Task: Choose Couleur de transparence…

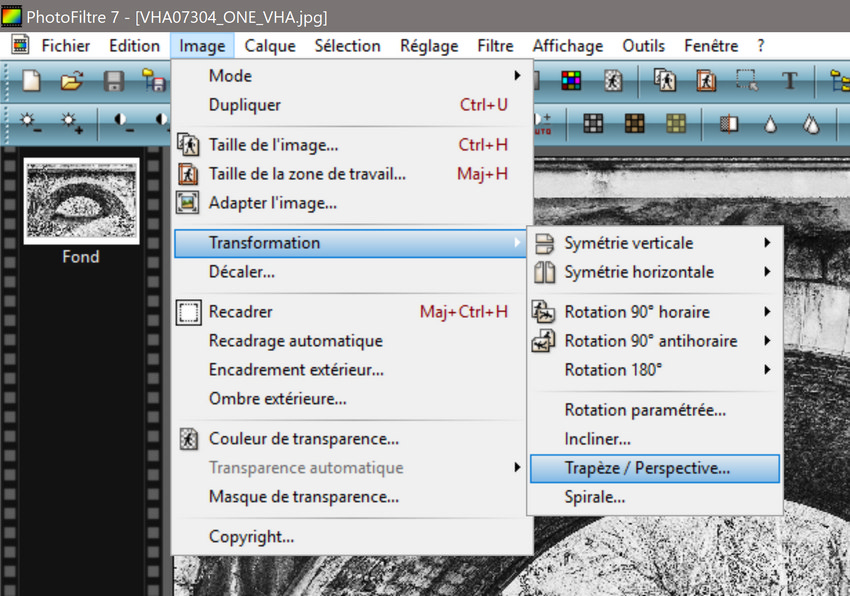Action: click(351, 439)
